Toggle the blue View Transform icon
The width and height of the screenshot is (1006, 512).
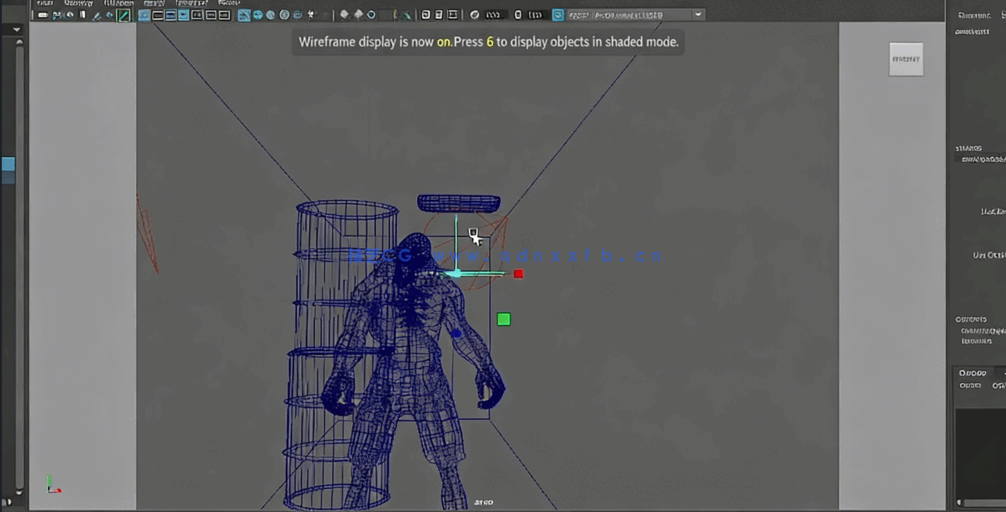click(x=557, y=15)
